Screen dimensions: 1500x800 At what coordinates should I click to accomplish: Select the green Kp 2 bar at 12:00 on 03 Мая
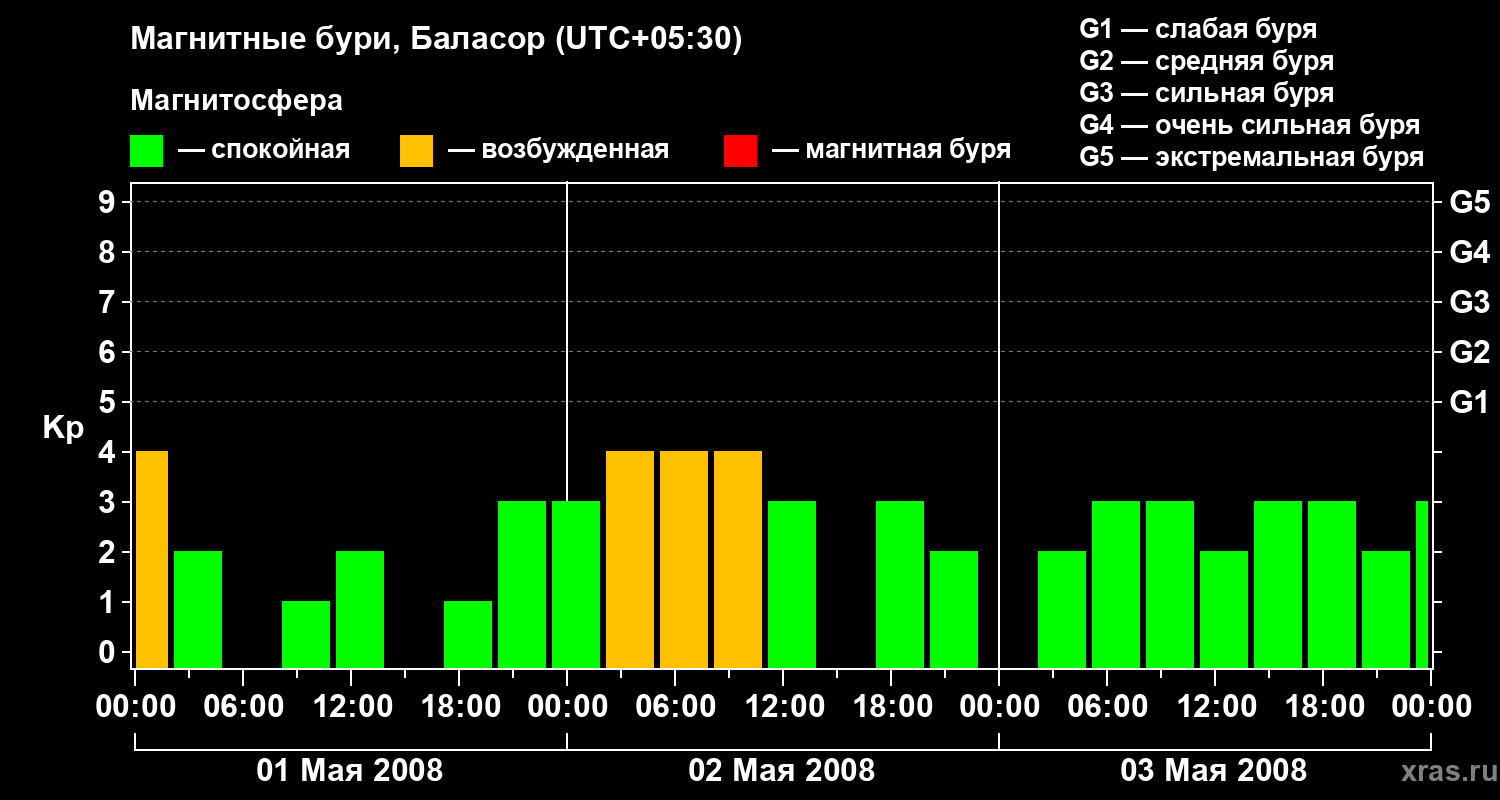(x=1224, y=609)
